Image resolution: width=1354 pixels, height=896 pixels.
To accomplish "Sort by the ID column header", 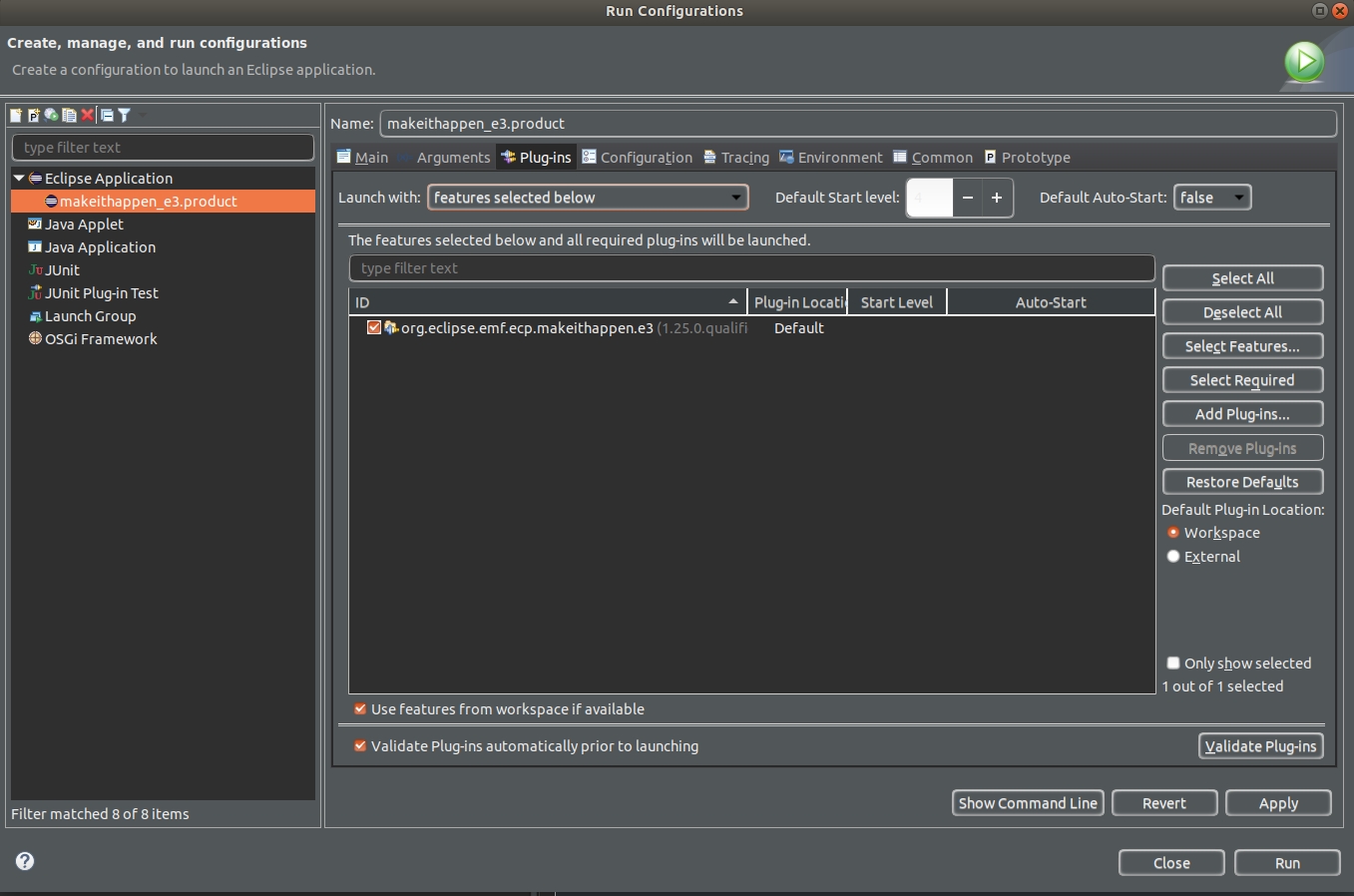I will coord(548,302).
